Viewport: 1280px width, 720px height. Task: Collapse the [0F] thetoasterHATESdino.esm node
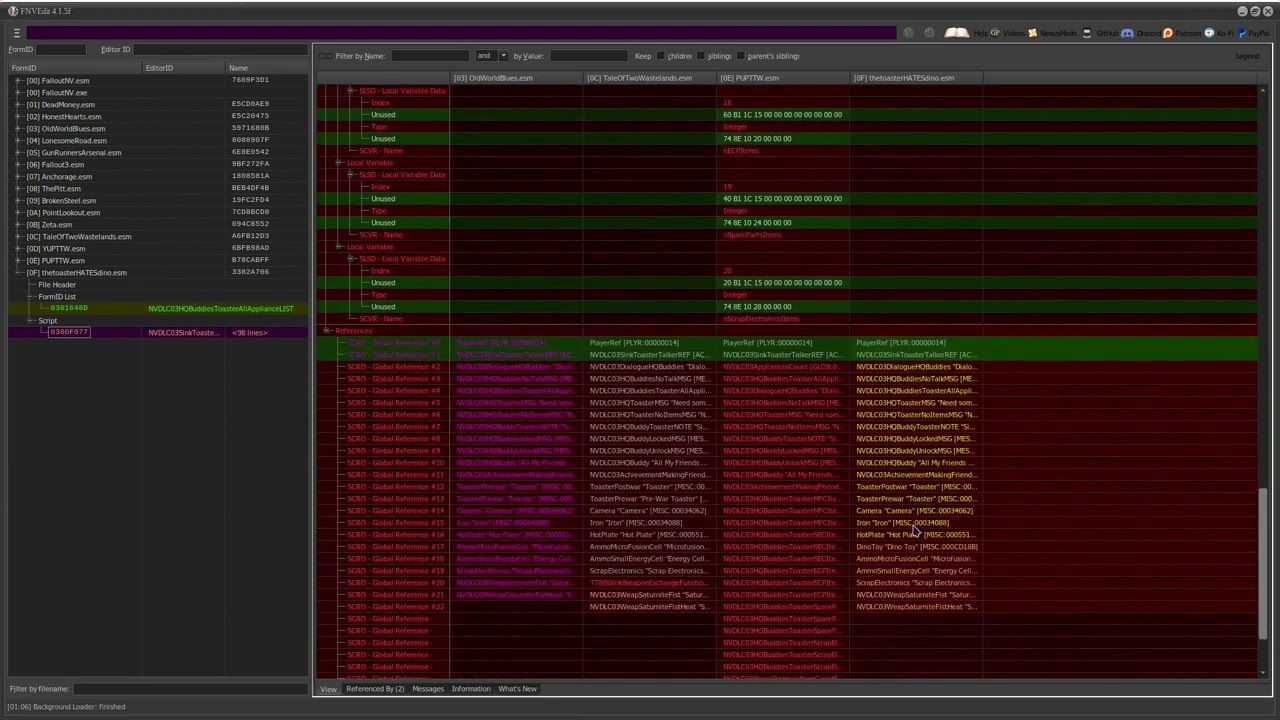tap(18, 272)
